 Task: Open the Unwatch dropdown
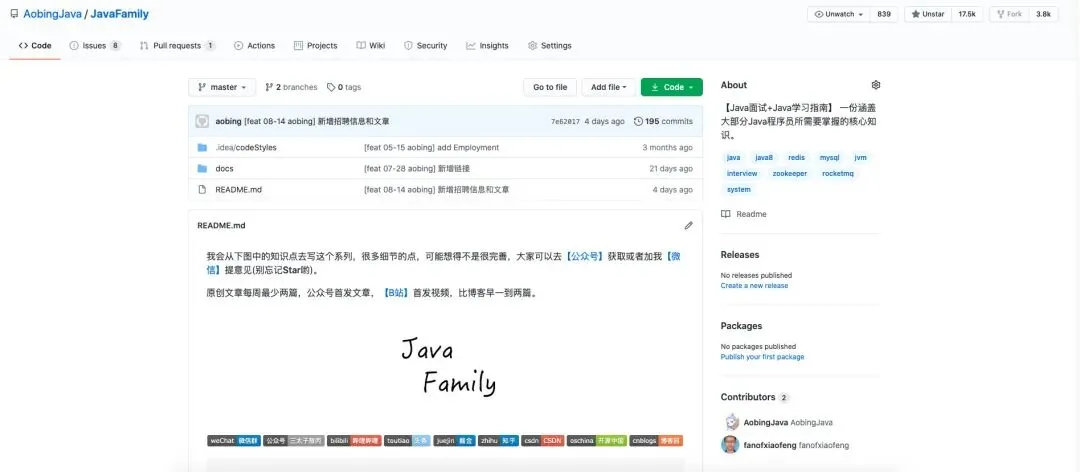pyautogui.click(x=838, y=14)
